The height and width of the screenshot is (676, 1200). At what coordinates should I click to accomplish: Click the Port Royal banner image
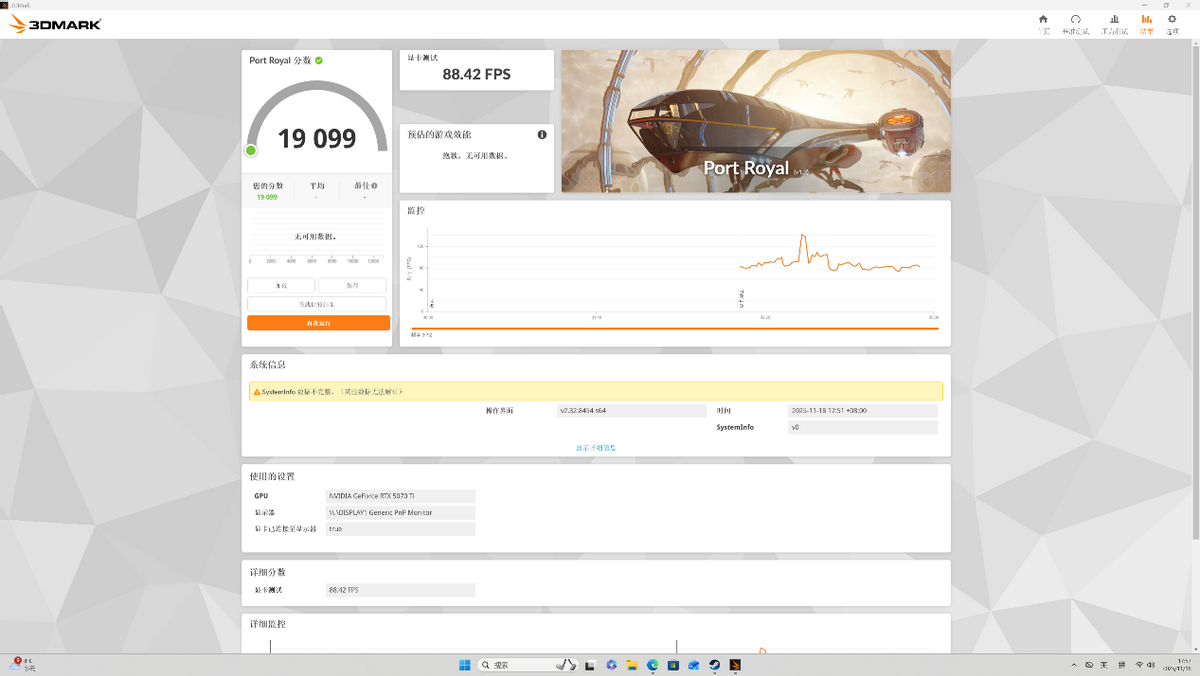point(756,121)
